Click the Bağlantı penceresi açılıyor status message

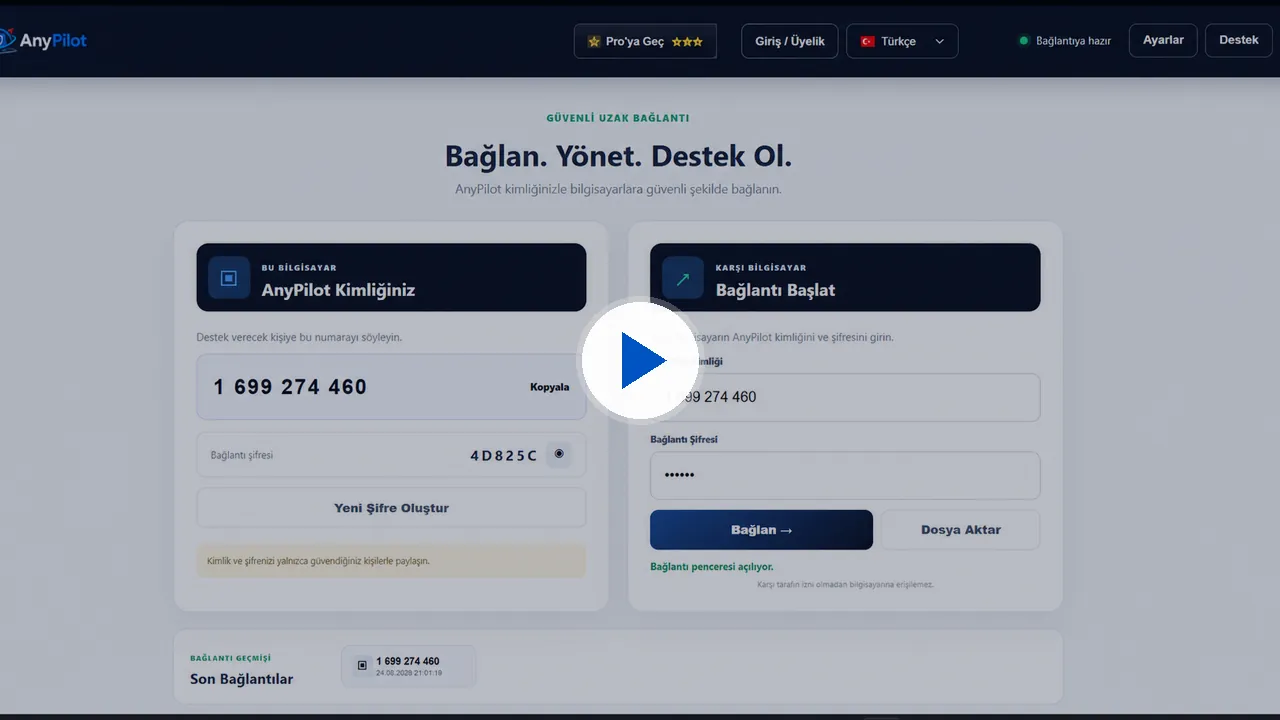click(x=711, y=567)
